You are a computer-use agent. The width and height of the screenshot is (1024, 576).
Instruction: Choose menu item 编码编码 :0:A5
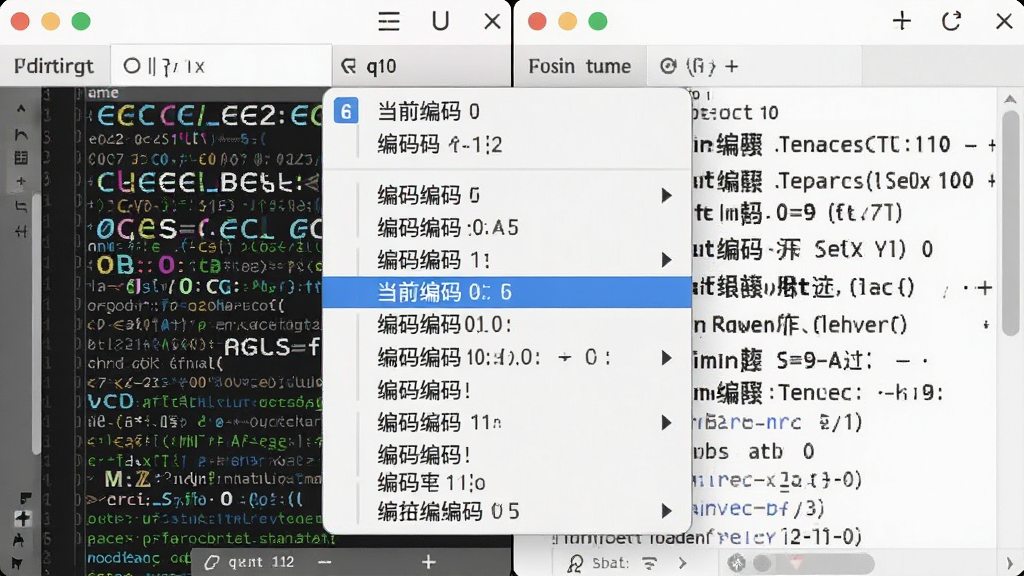click(x=507, y=227)
